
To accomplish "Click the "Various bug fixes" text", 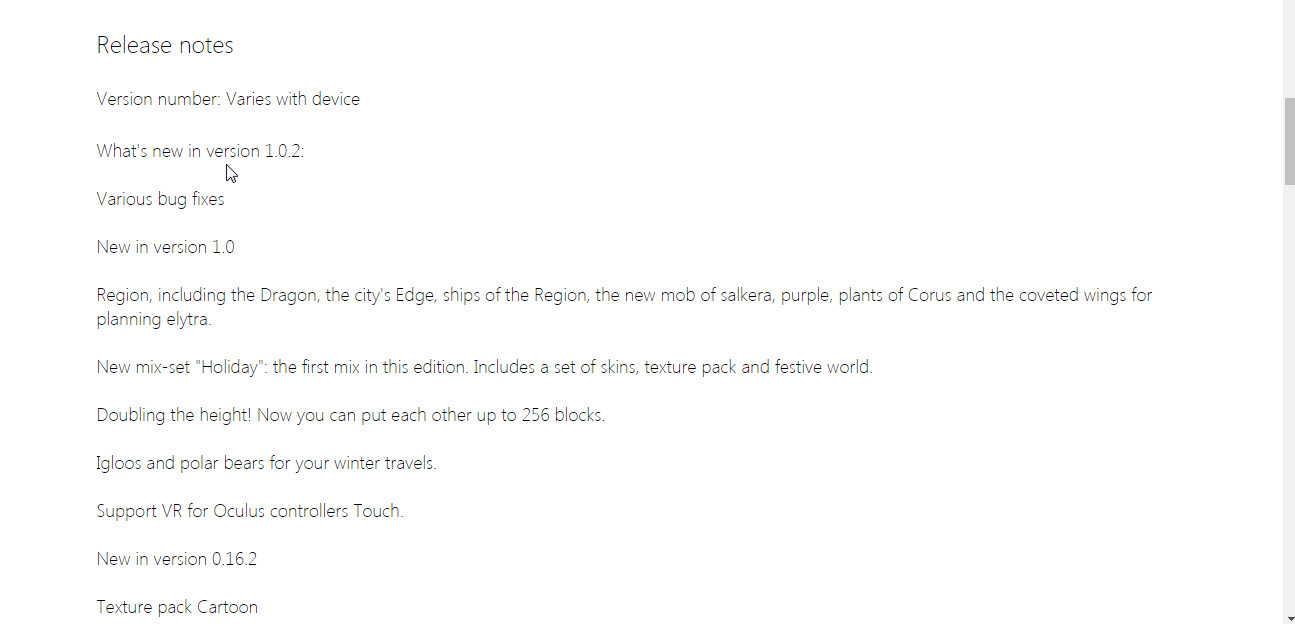I will pos(160,199).
